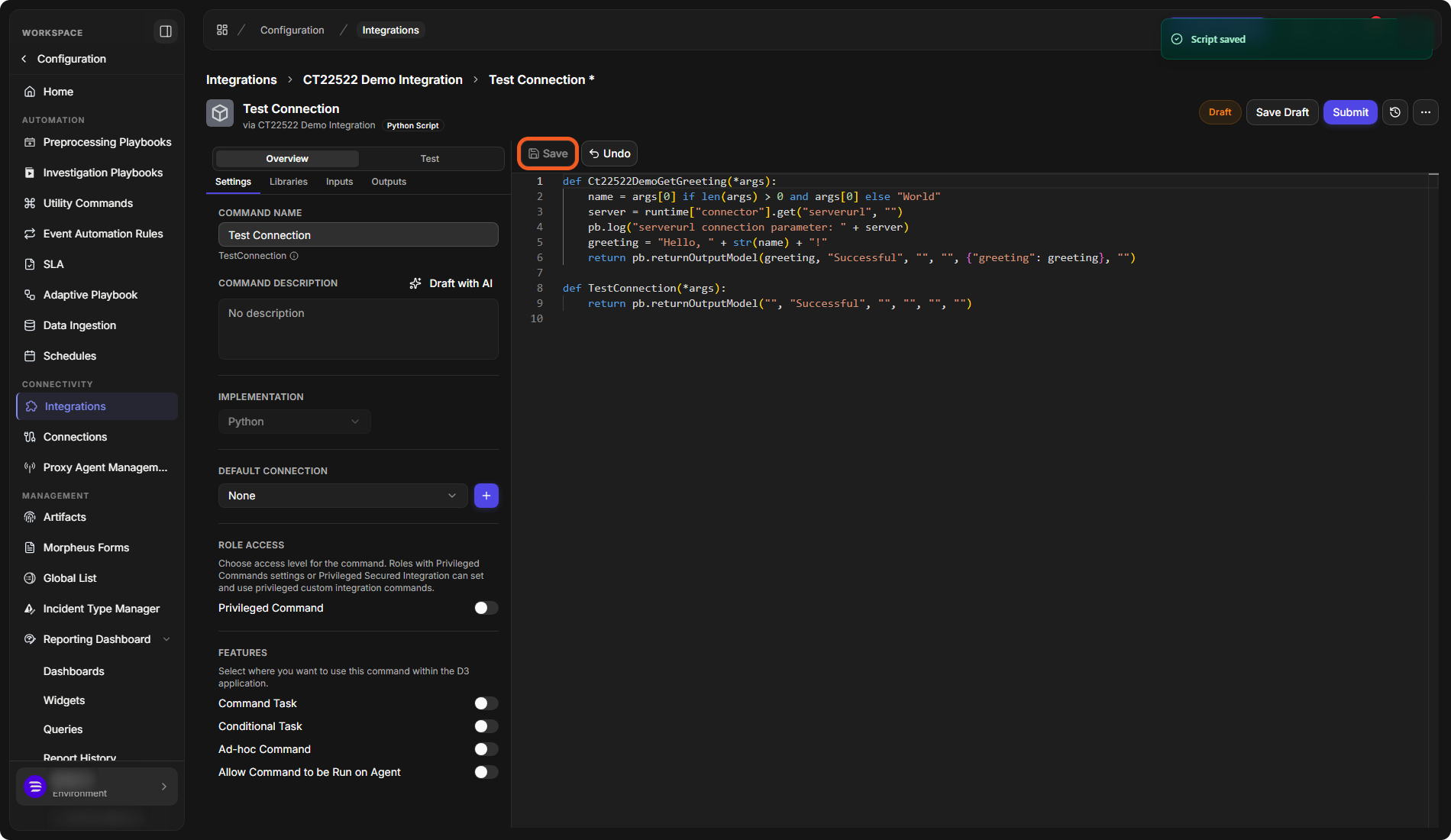Enable the Ad-hoc Command toggle
The image size is (1451, 840).
coord(486,749)
